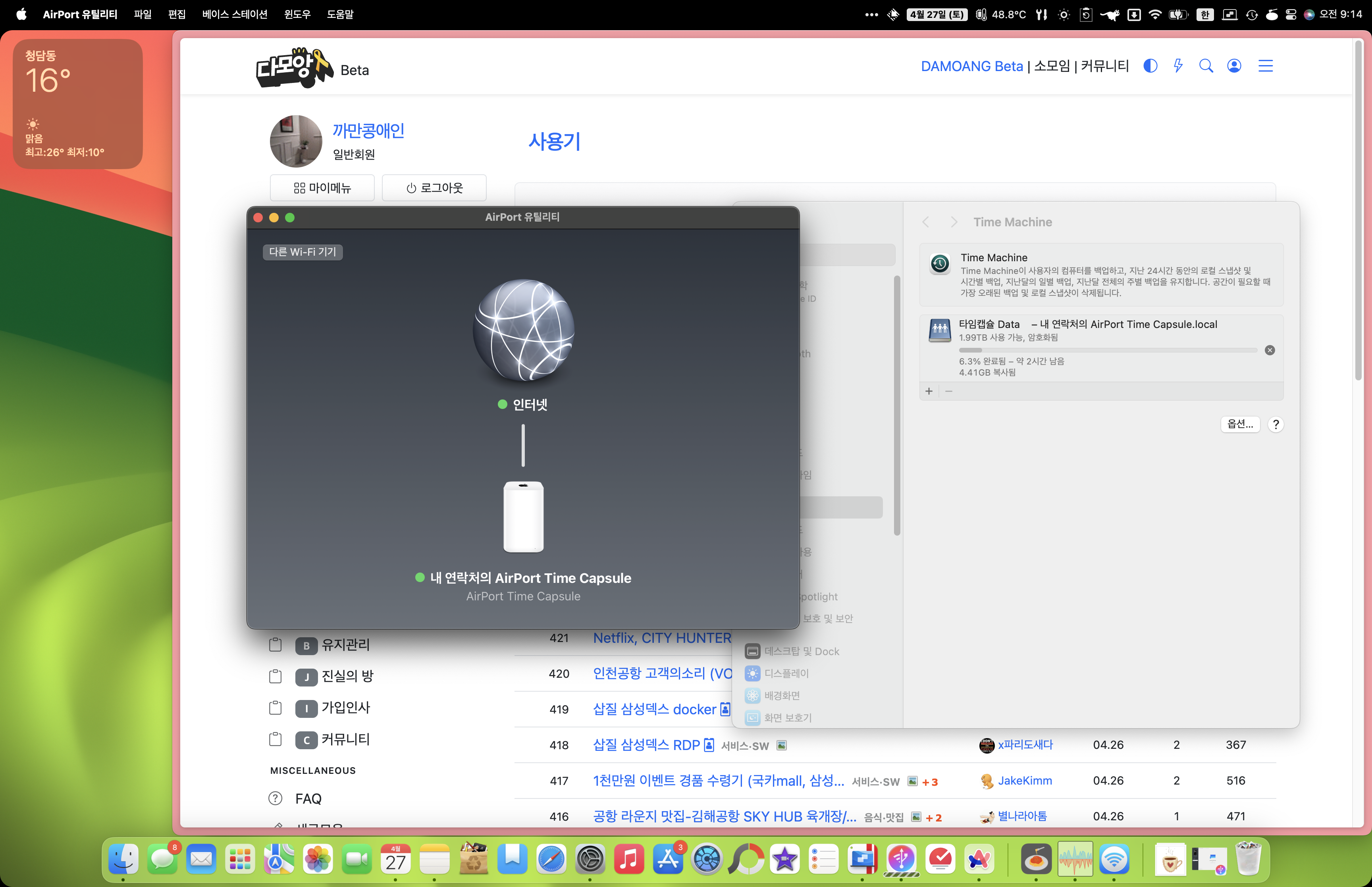
Task: Open the search magnifier on the DAMOANG page
Action: (1206, 66)
